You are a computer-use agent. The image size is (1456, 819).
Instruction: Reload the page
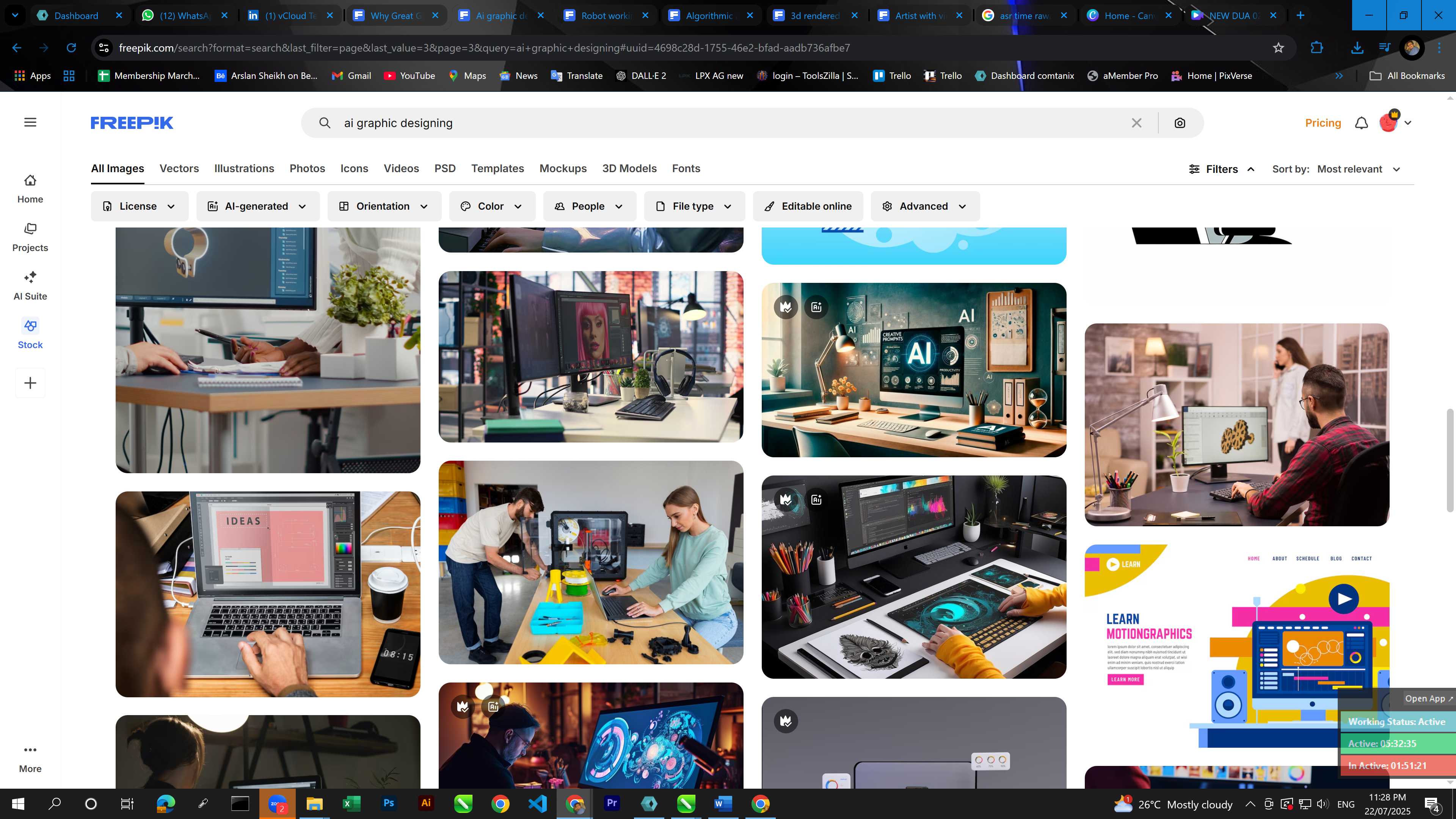point(71,48)
